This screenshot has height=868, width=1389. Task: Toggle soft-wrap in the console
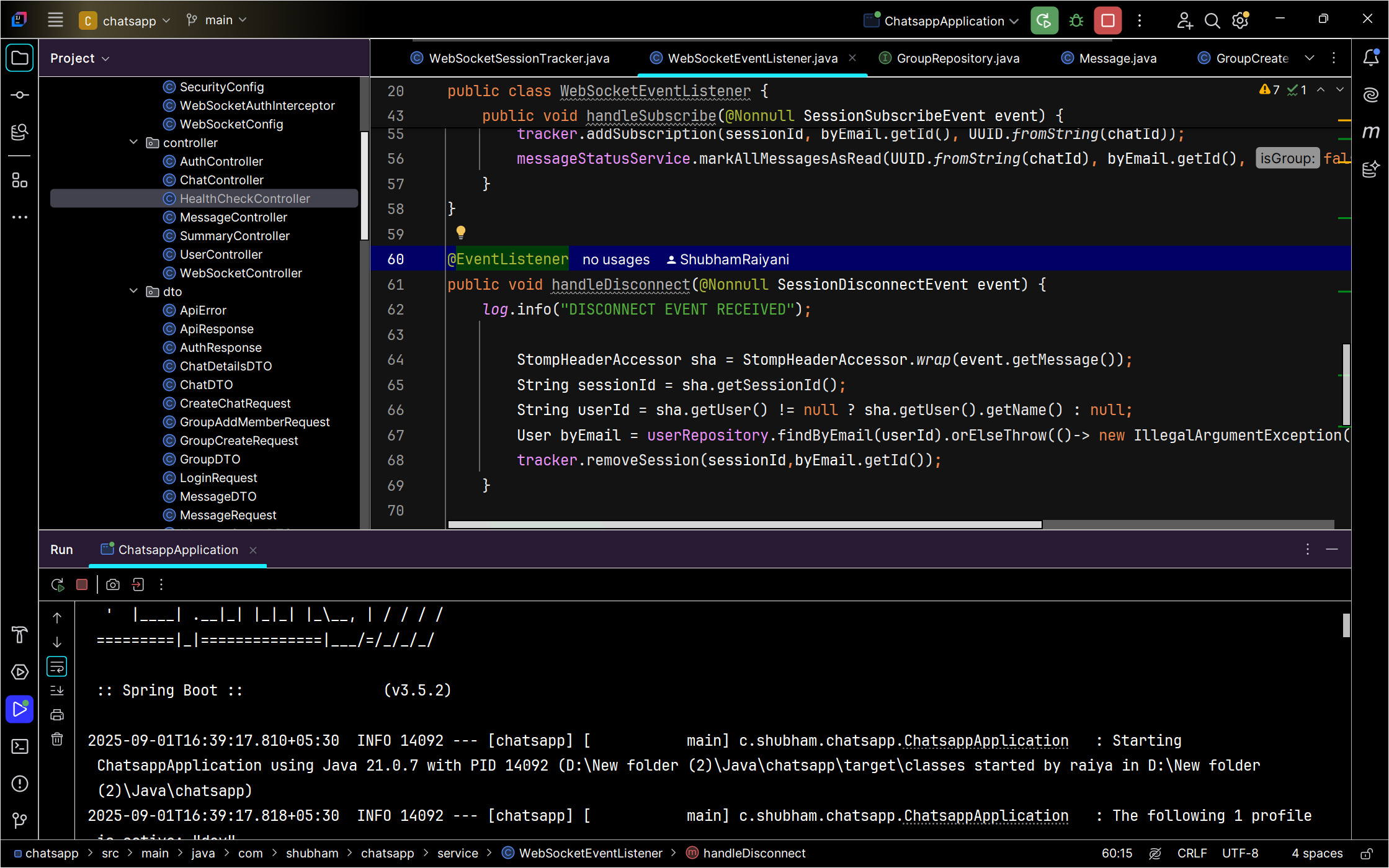(57, 667)
